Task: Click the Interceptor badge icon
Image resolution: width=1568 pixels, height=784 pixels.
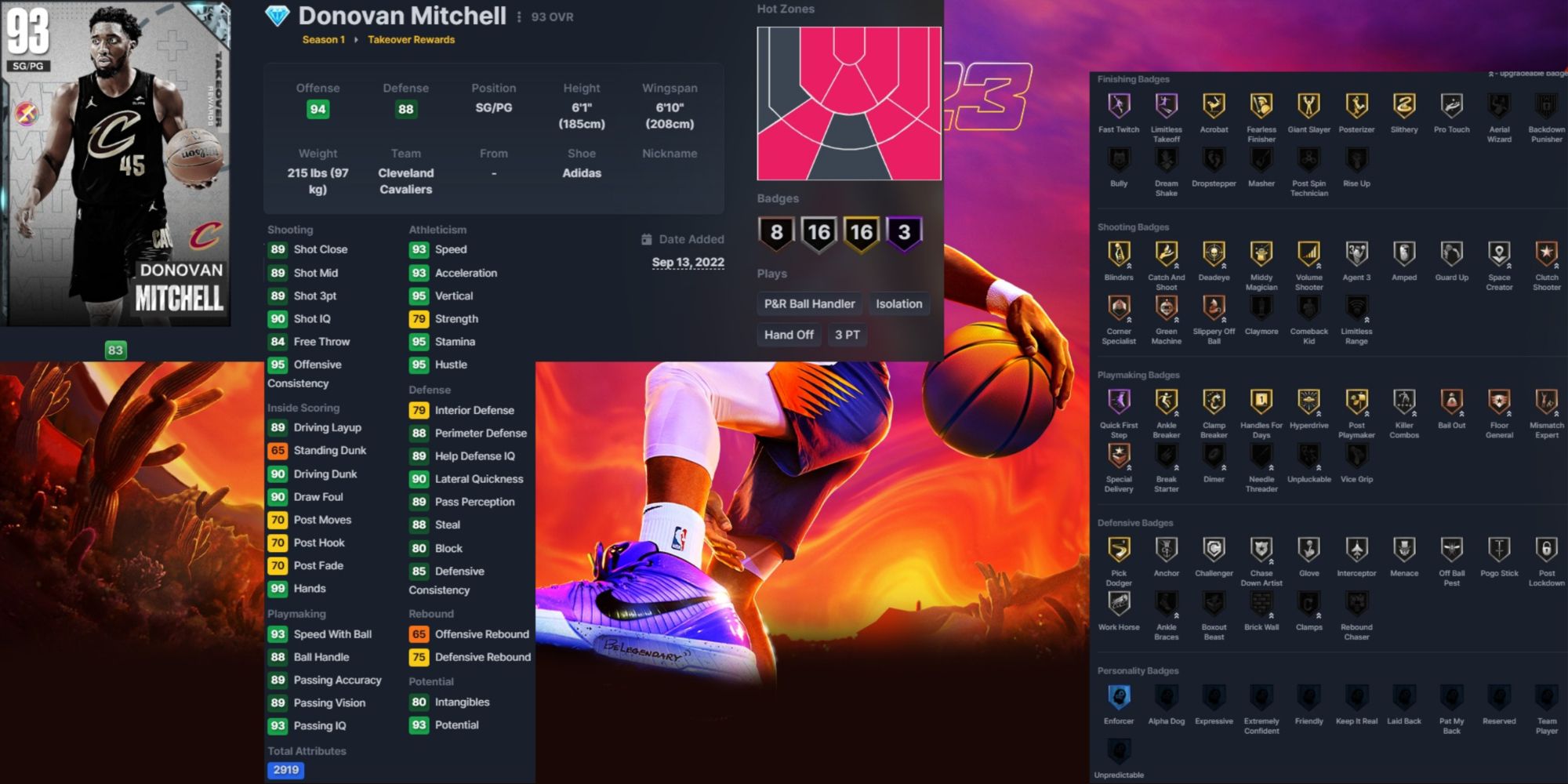Action: (x=1356, y=549)
